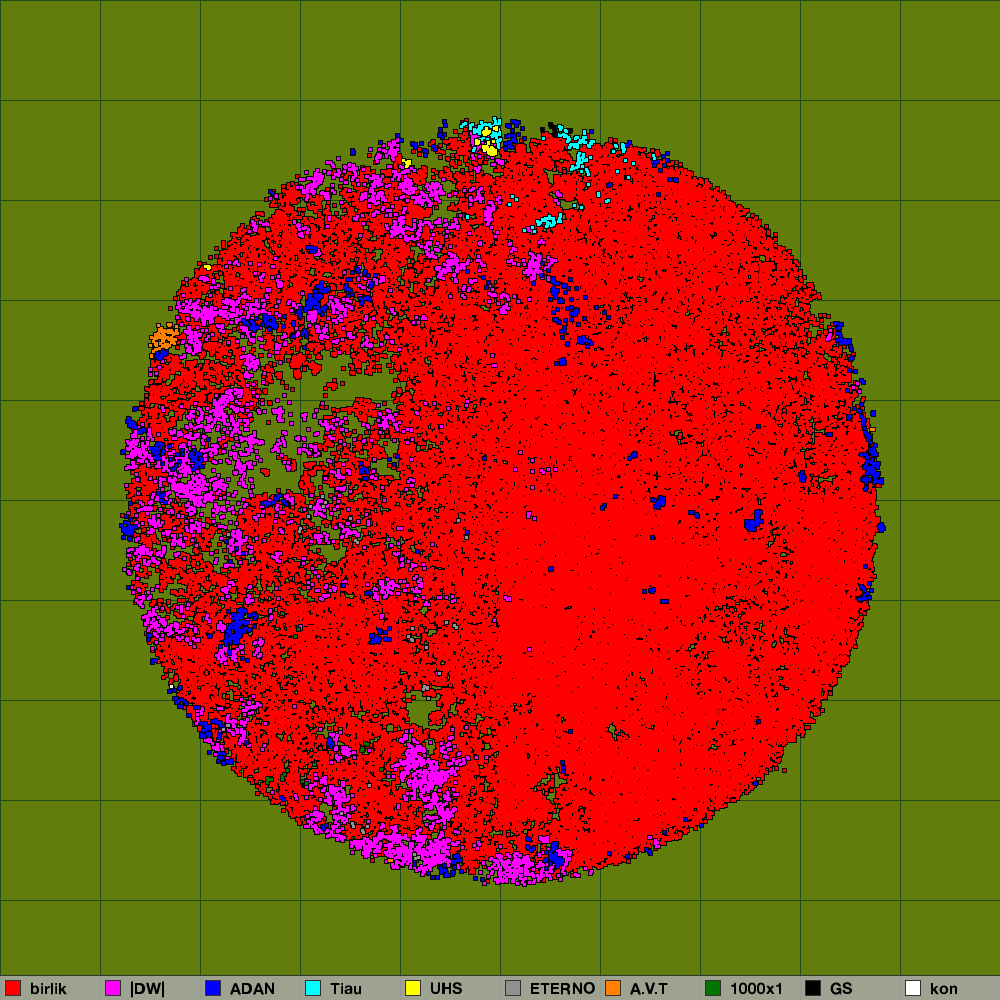The image size is (1000, 1000).
Task: Click the red birlik legend swatch
Action: [13, 988]
